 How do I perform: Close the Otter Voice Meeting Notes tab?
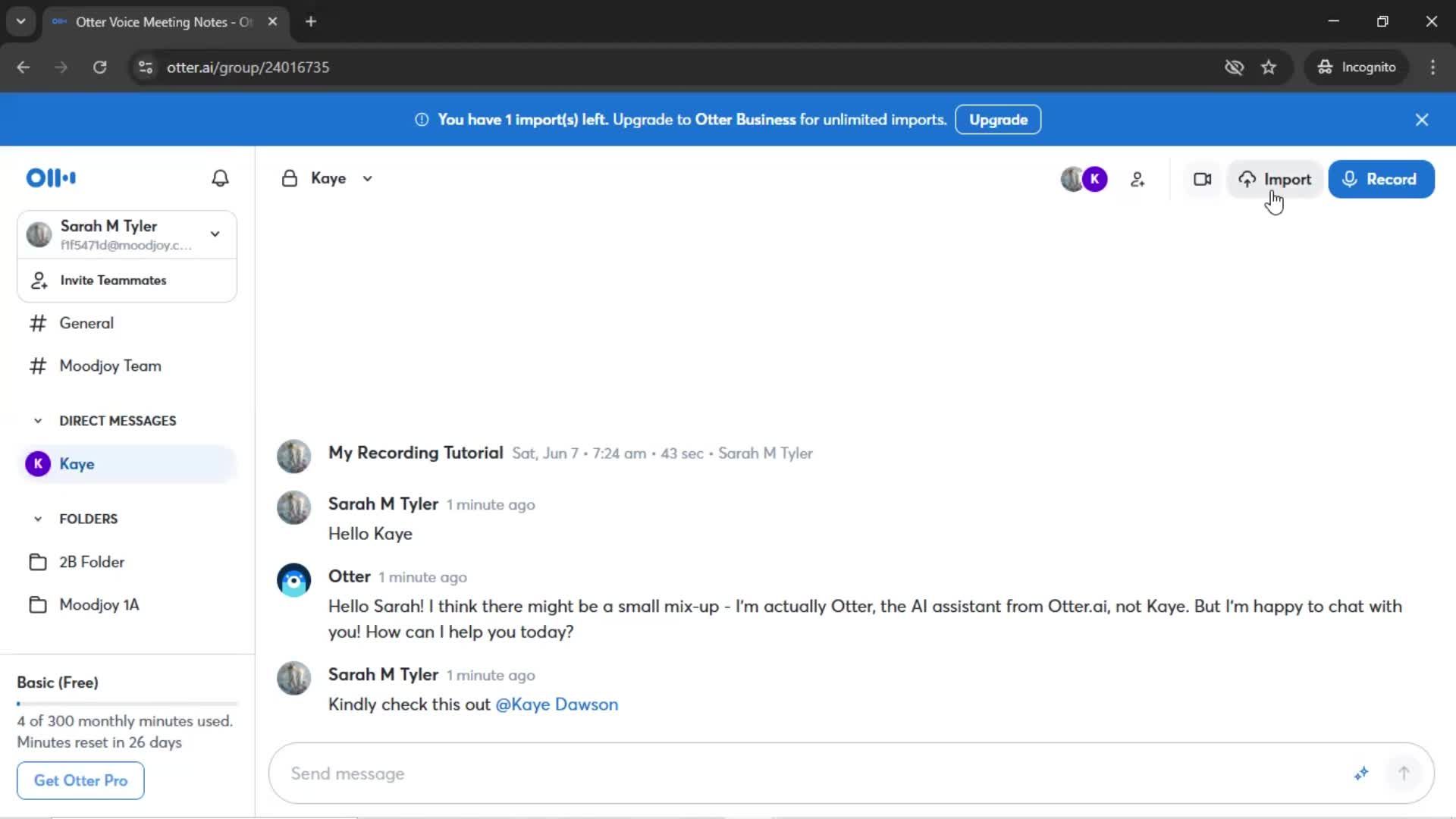(x=272, y=22)
